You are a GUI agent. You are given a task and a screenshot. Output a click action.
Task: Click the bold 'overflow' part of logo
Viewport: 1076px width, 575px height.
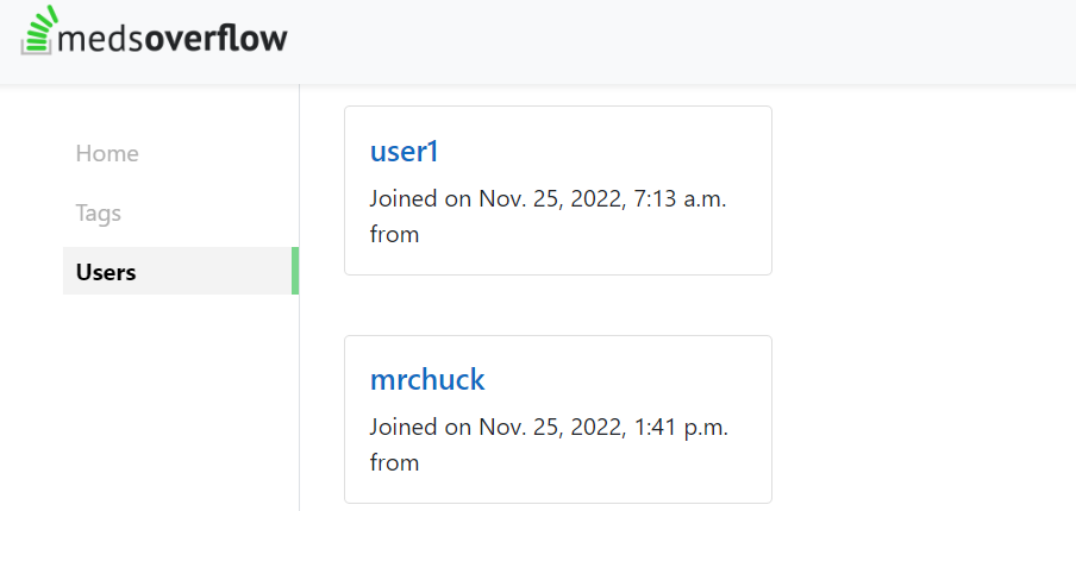[216, 38]
